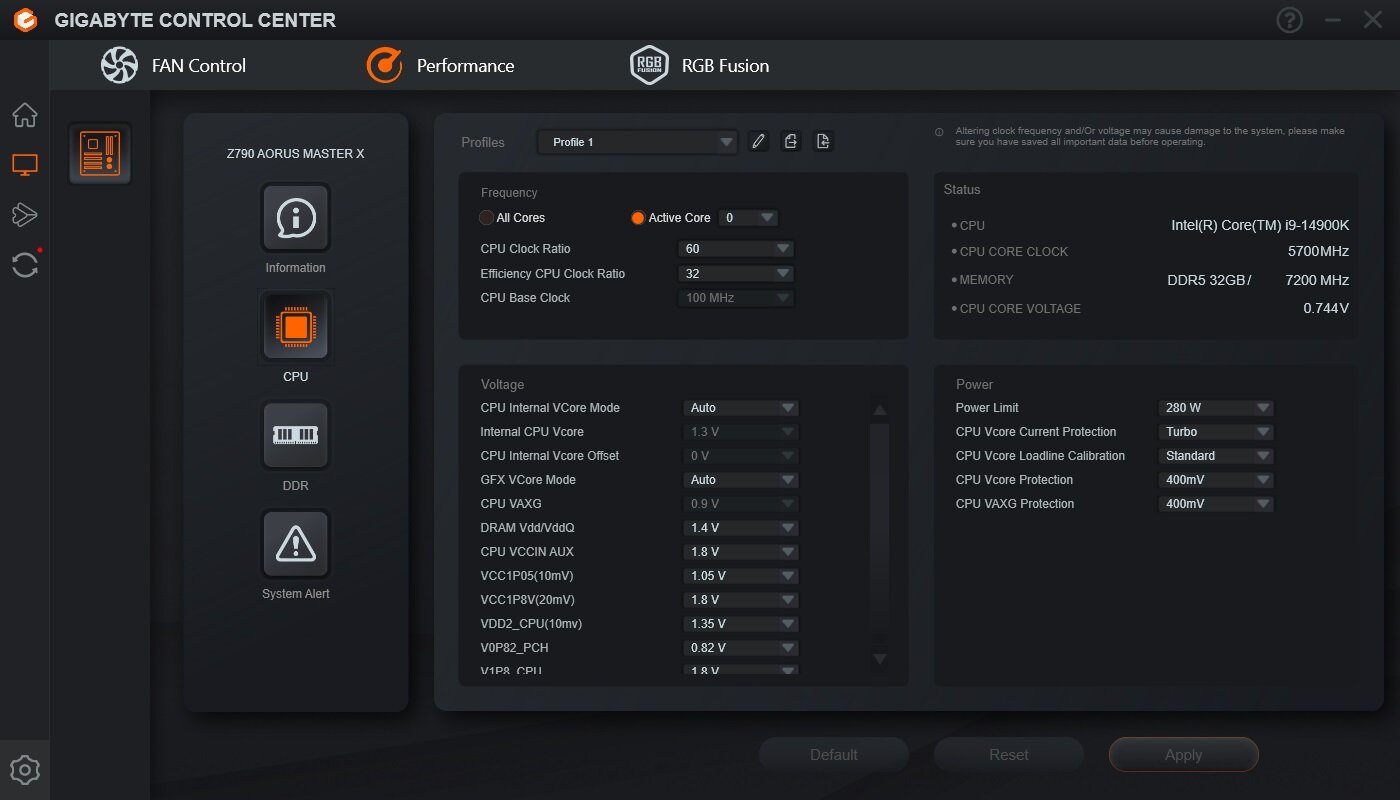This screenshot has width=1400, height=800.
Task: Click the voltage list scrollbar track
Action: click(880, 535)
